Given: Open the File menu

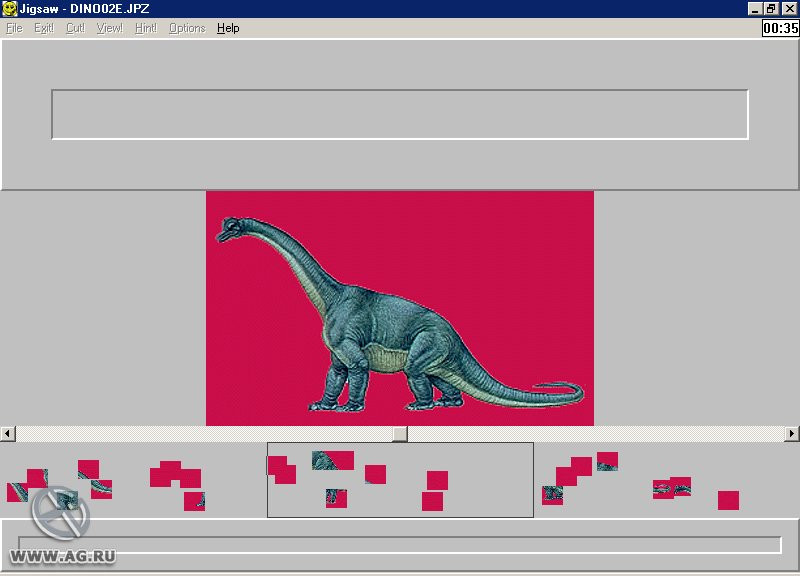Looking at the screenshot, I should coord(14,28).
